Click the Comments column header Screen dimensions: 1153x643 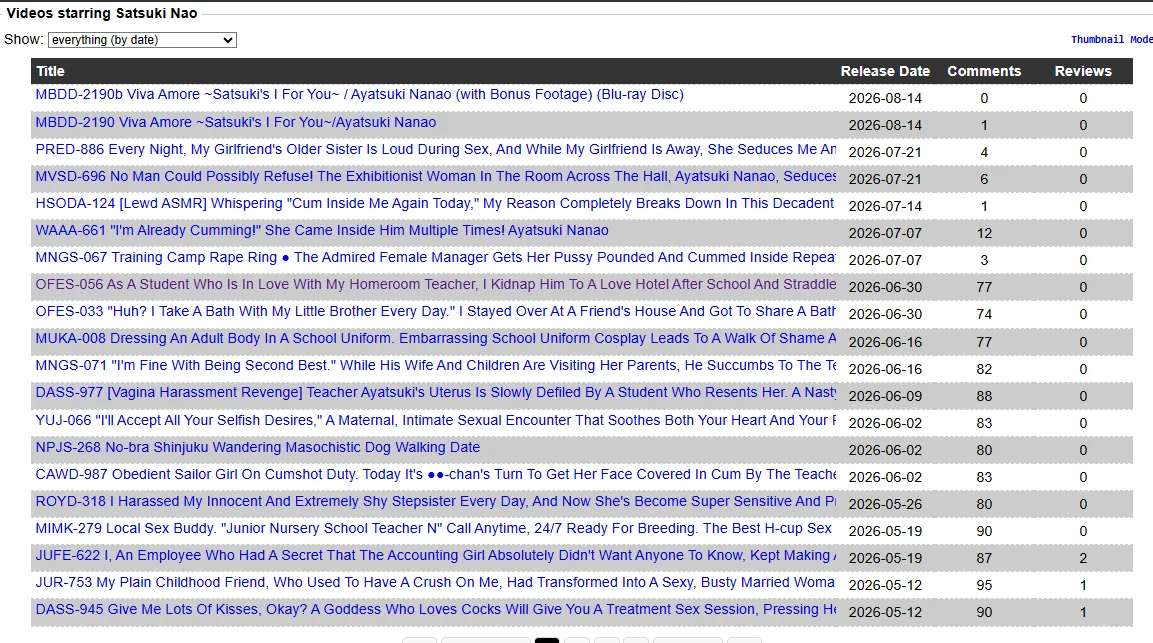[x=984, y=71]
